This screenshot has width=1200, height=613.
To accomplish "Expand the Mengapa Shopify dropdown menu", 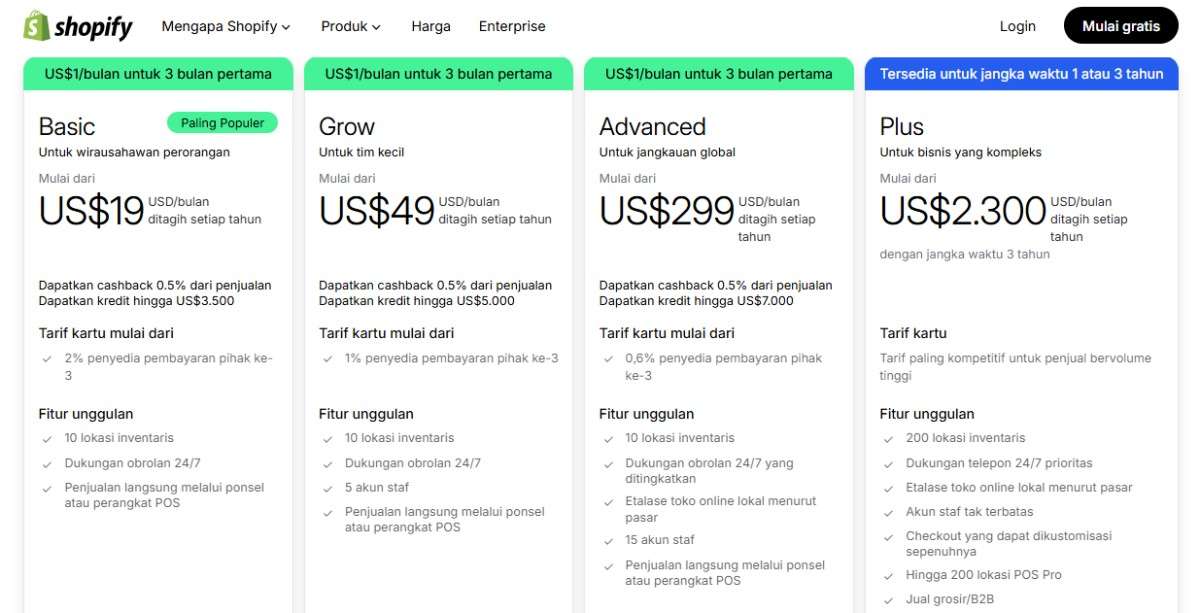I will (226, 26).
